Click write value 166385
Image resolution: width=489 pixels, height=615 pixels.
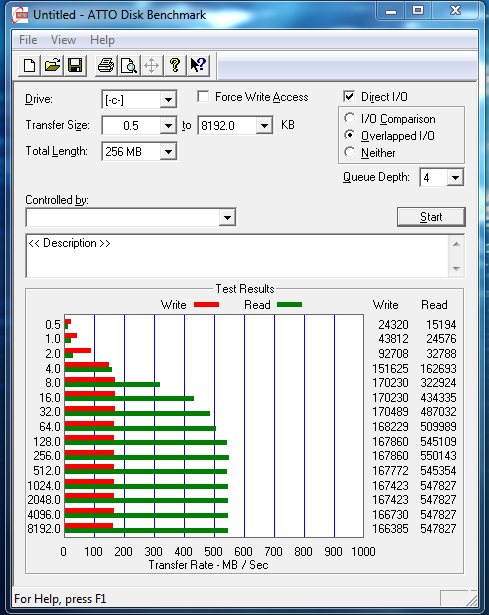pos(390,529)
